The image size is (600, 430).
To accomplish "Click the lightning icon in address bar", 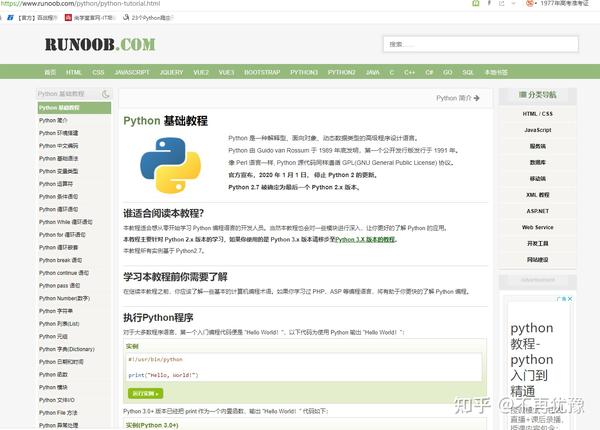I will [x=489, y=3].
